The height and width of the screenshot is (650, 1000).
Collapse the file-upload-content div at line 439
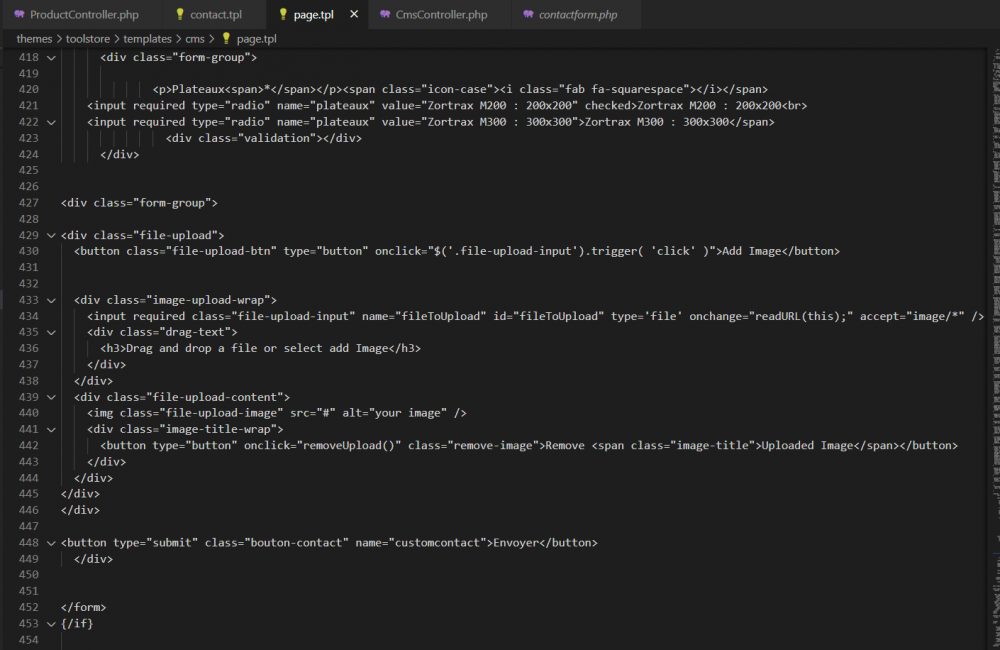click(51, 397)
